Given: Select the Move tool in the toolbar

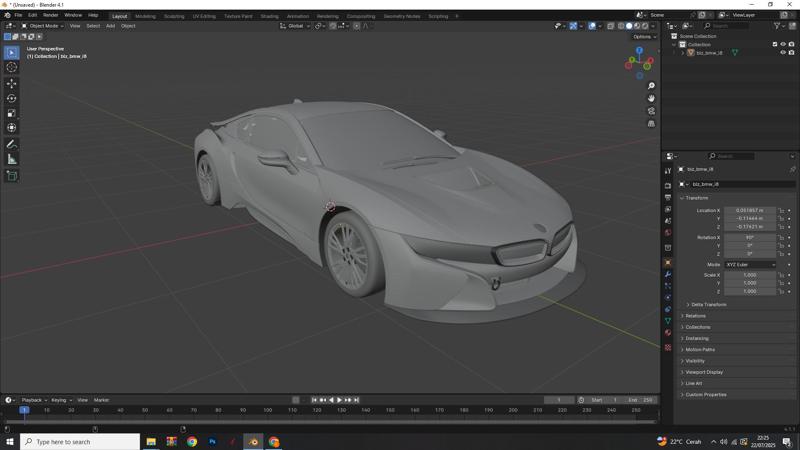Looking at the screenshot, I should [12, 83].
